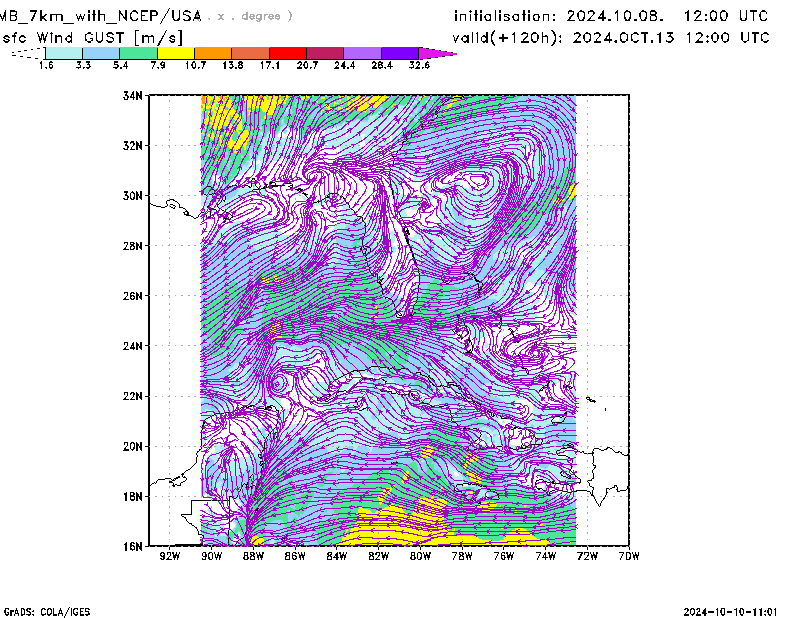Click the 16N latitude label

coord(133,546)
